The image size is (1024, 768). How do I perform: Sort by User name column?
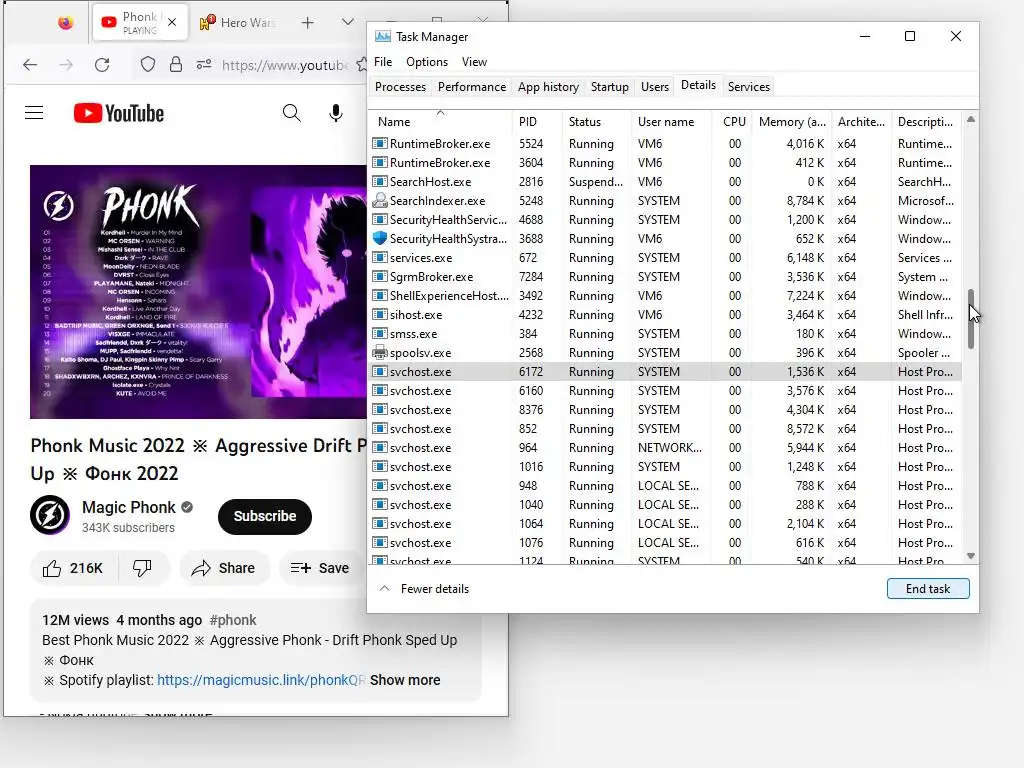tap(671, 121)
